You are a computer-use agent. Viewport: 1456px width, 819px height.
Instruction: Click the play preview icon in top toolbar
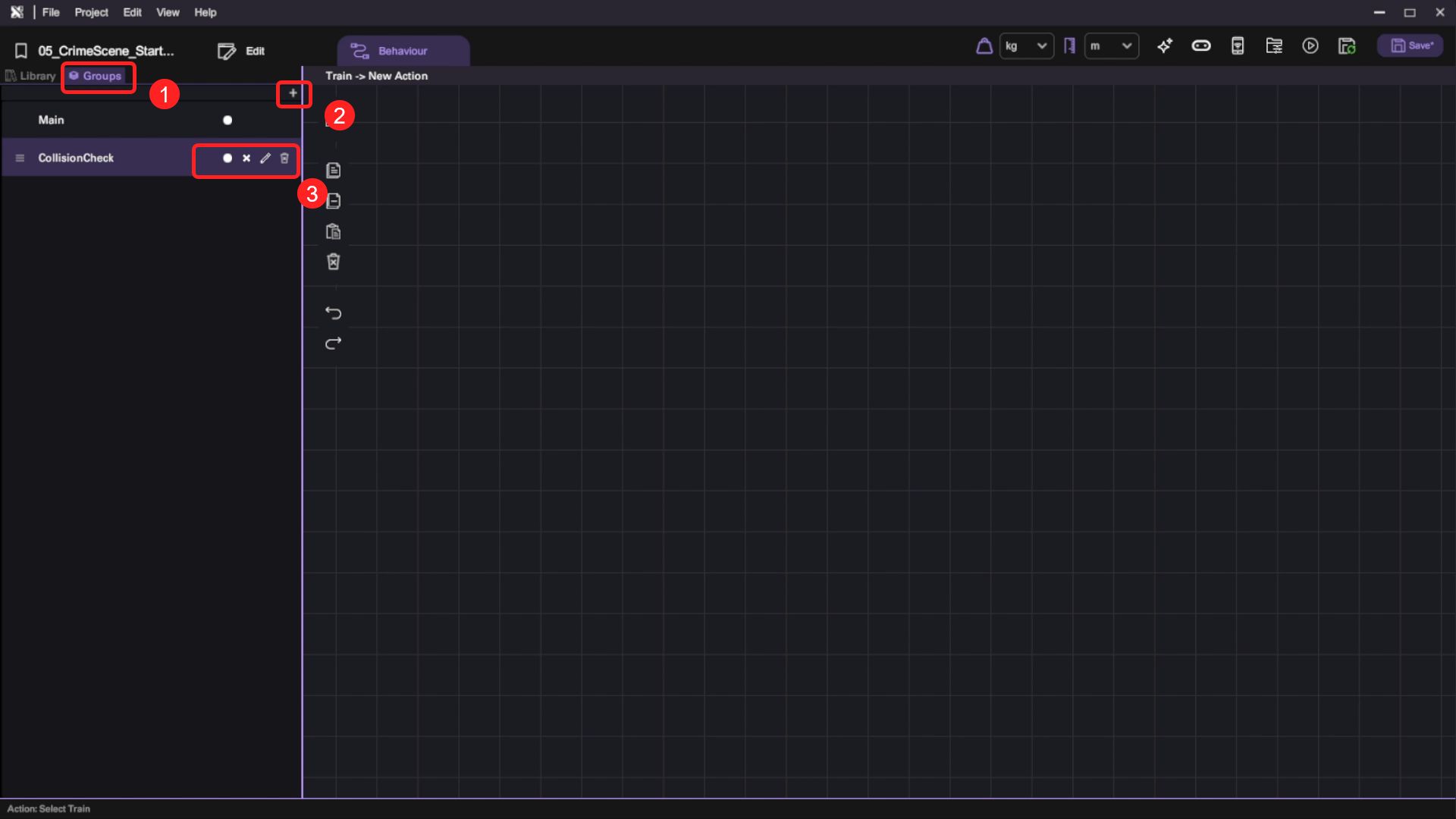tap(1310, 46)
